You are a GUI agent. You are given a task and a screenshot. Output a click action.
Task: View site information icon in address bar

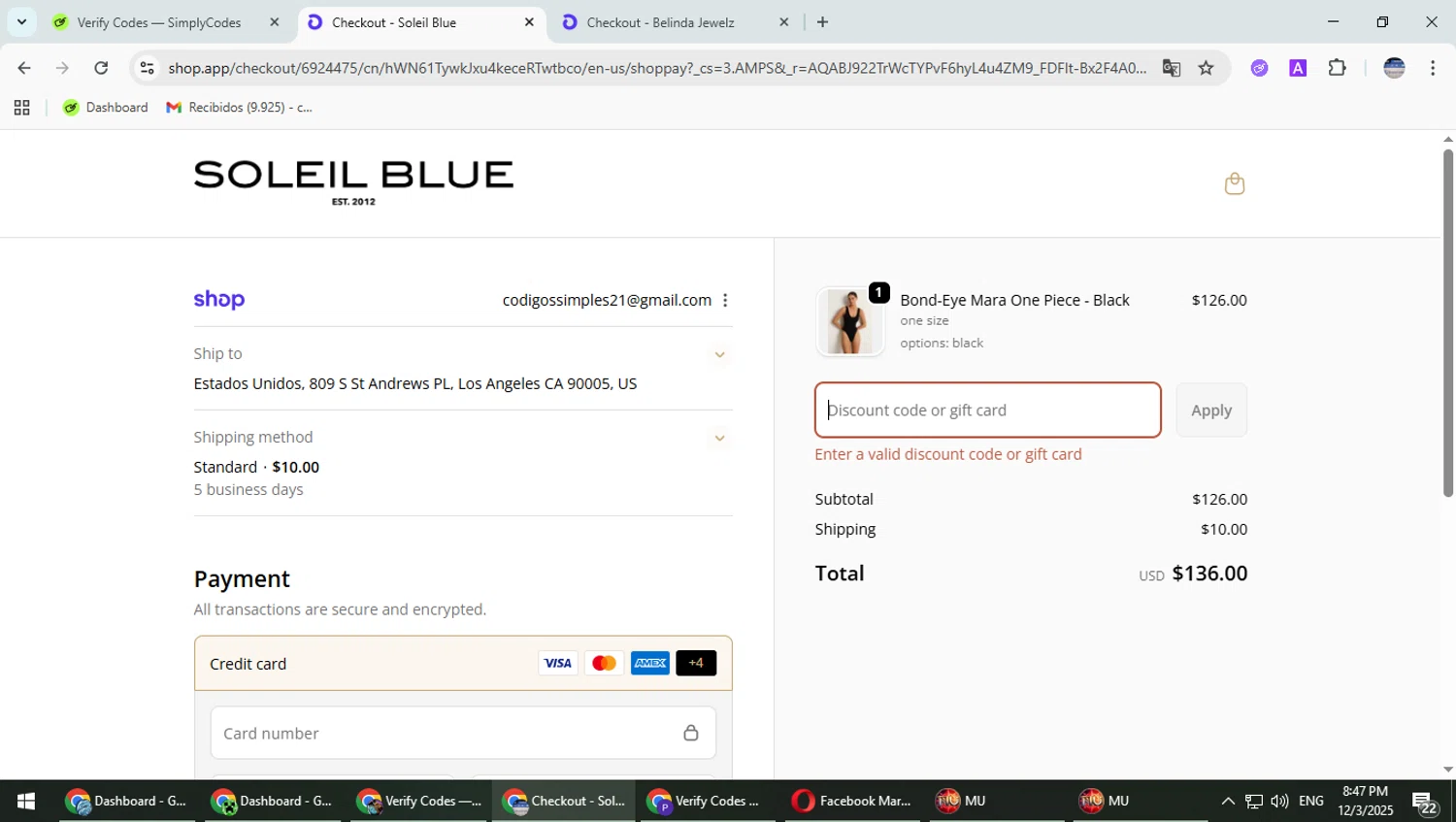pos(147,68)
